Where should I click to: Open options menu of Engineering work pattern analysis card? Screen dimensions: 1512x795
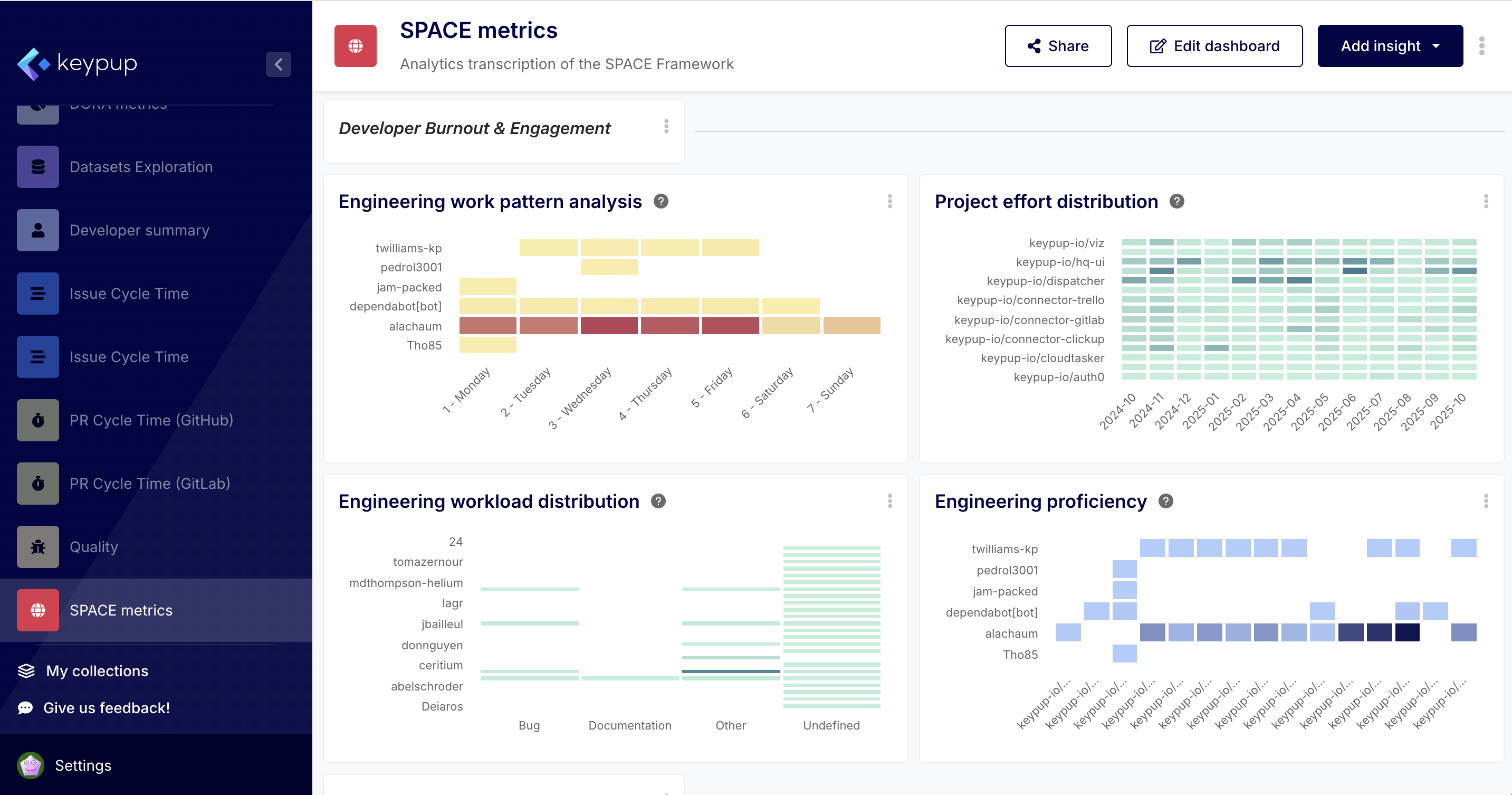pos(890,202)
